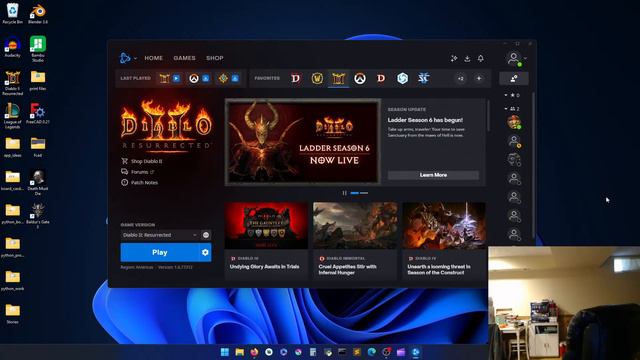The height and width of the screenshot is (360, 640).
Task: Click the friends list scrollbar
Action: tap(533, 165)
